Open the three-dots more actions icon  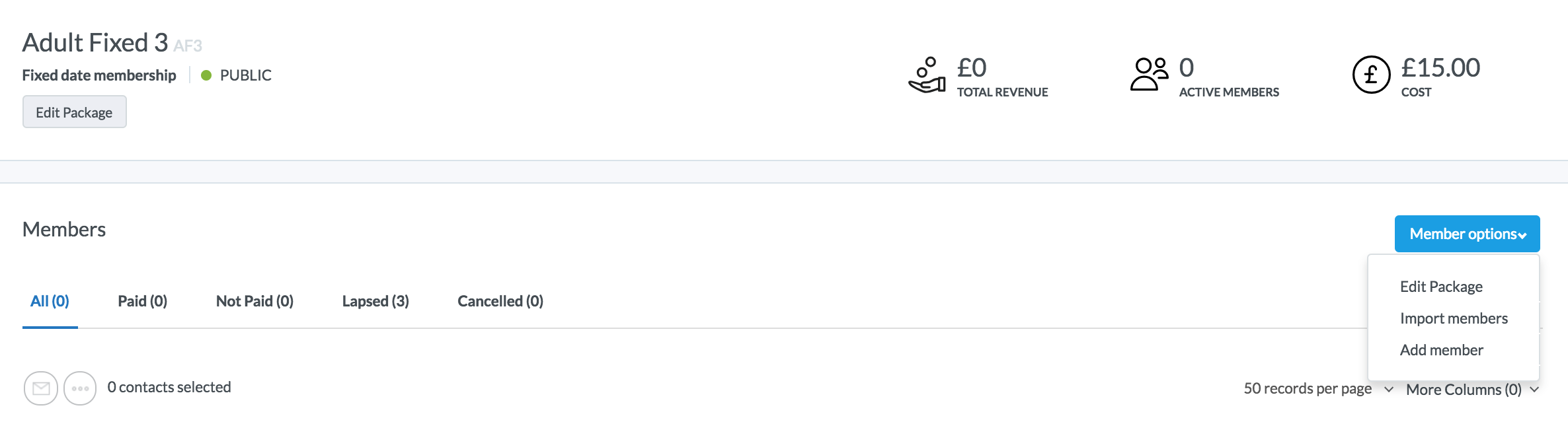tap(80, 388)
